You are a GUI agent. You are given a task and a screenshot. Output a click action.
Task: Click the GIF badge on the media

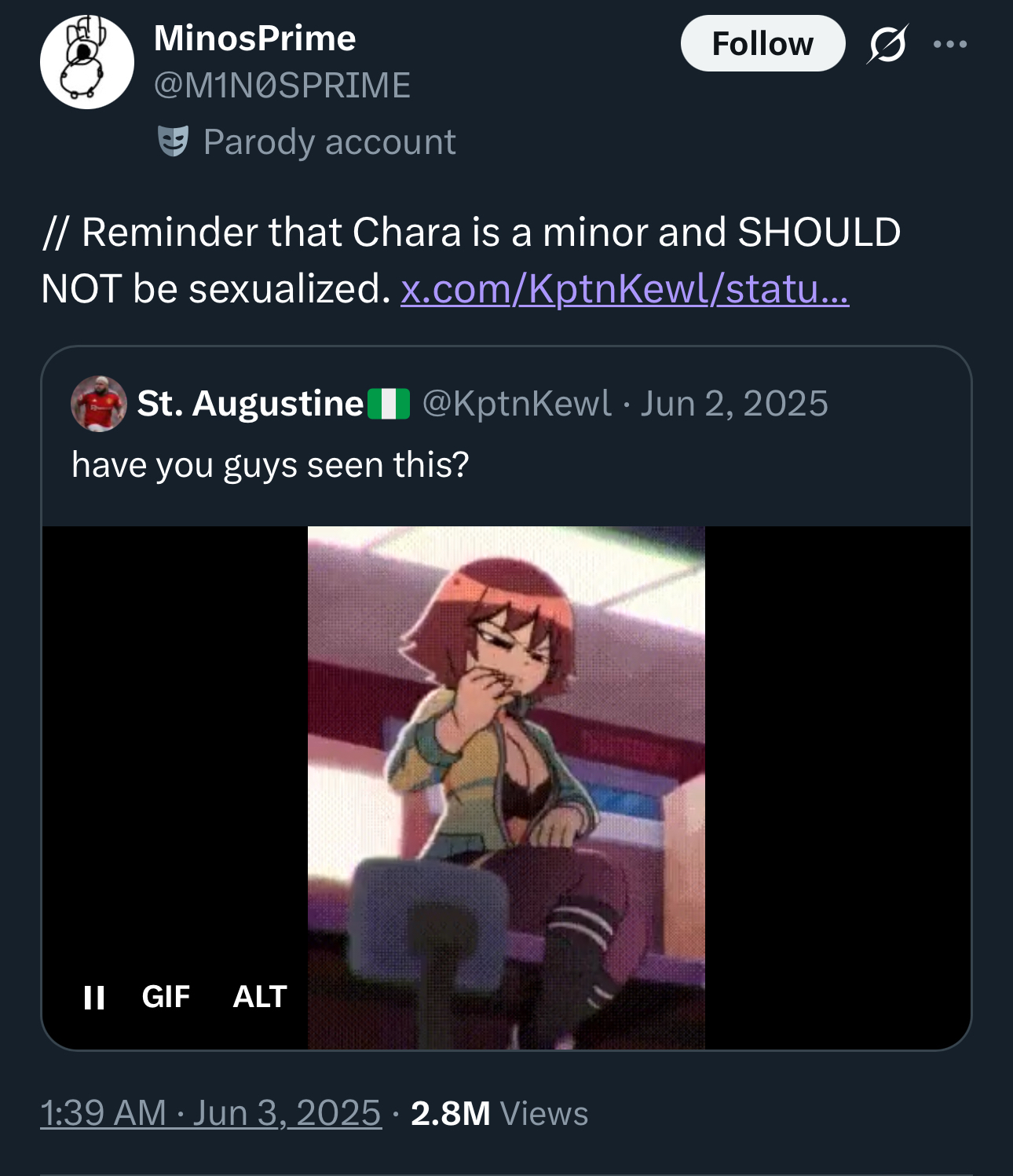[166, 997]
